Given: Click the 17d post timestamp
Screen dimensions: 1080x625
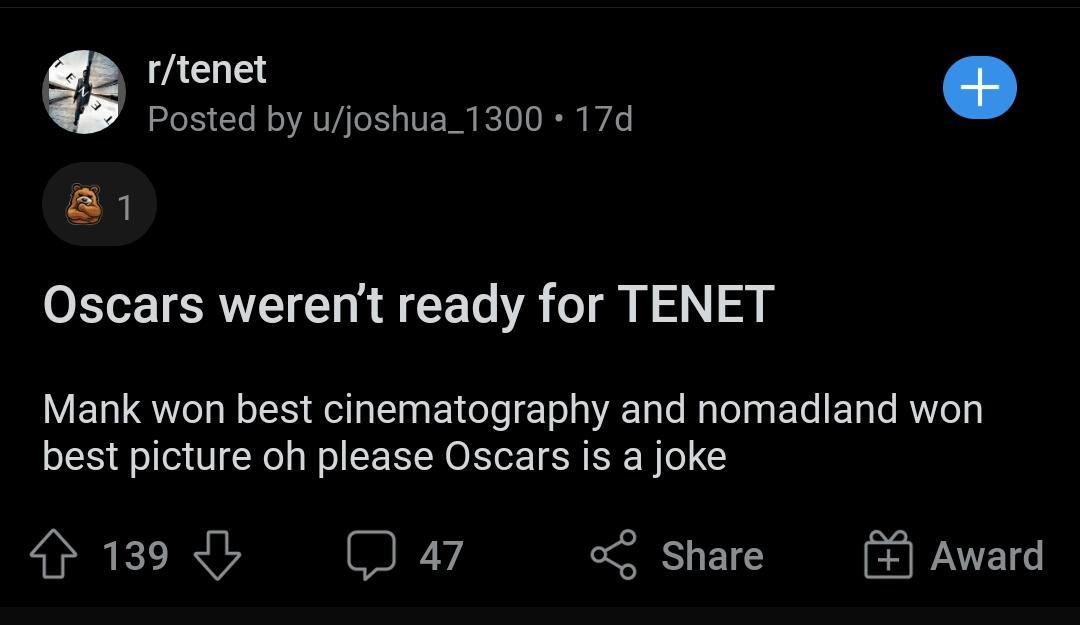Looking at the screenshot, I should coord(604,119).
